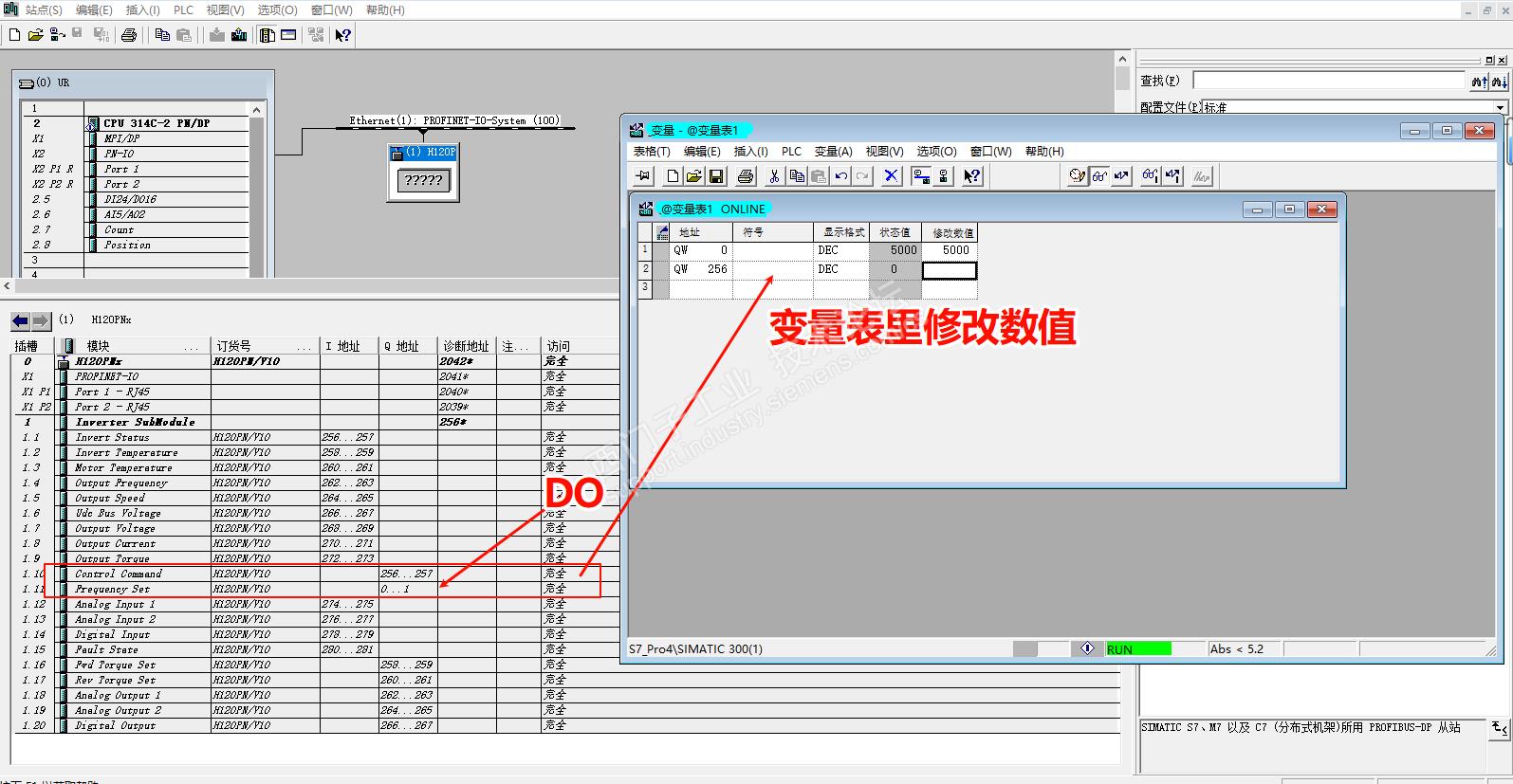Viewport: 1513px width, 784px height.
Task: Select the DI24/DO16 row in rack
Action: (x=136, y=199)
